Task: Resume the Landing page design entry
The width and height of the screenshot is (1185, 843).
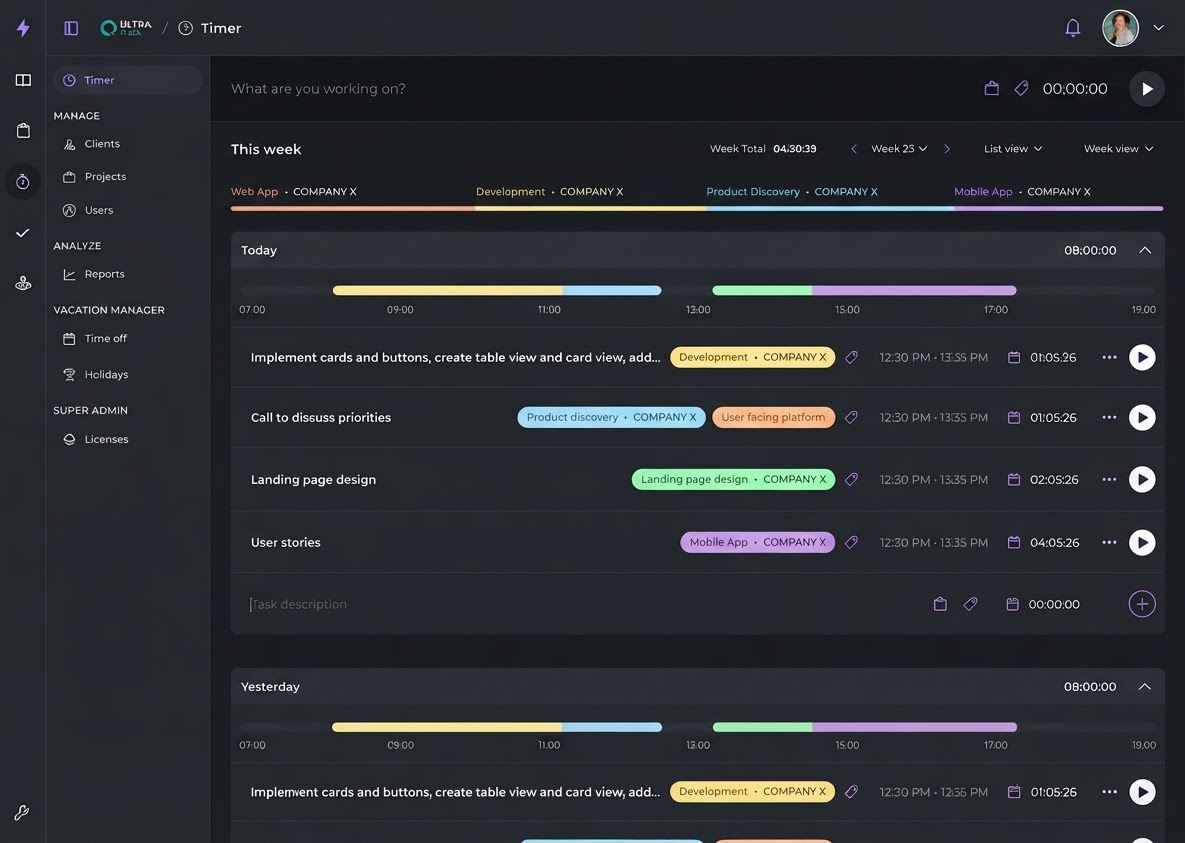Action: 1142,479
